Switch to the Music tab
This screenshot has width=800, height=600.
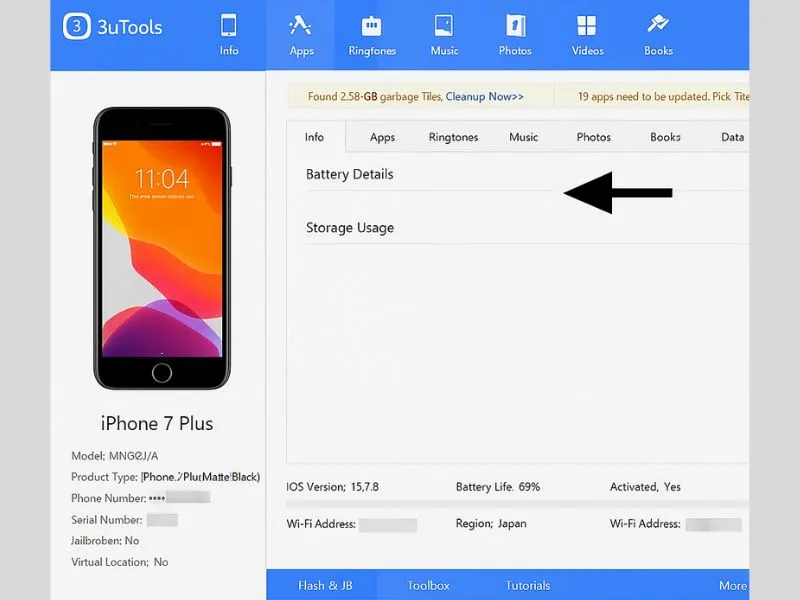coord(523,137)
